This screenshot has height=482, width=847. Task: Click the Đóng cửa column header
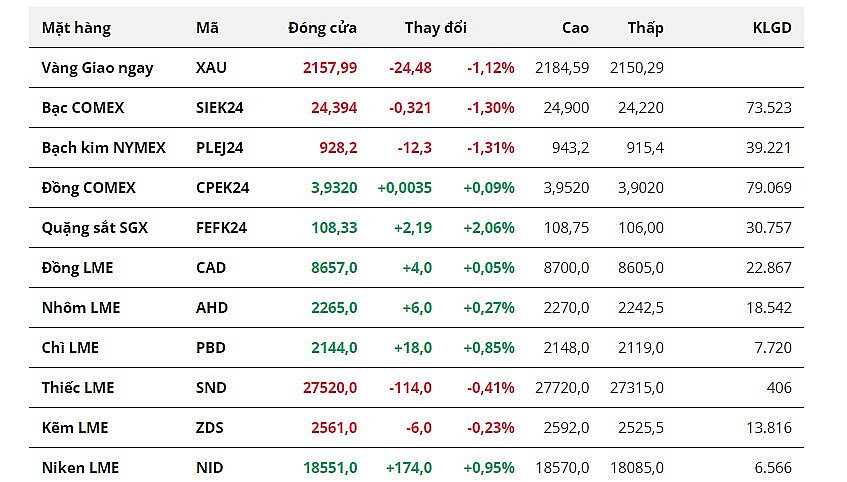[x=321, y=28]
